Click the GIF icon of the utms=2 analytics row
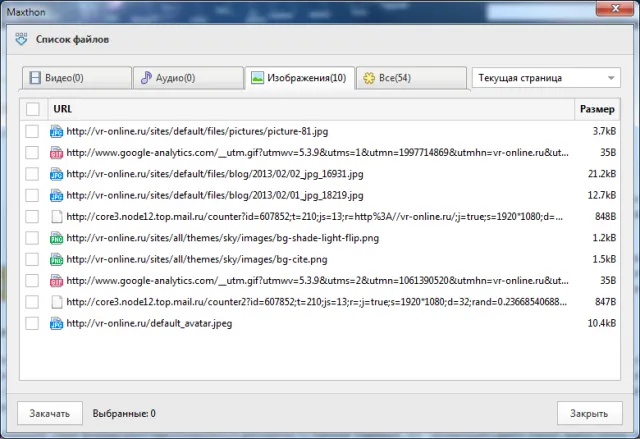The image size is (640, 439). [56, 281]
